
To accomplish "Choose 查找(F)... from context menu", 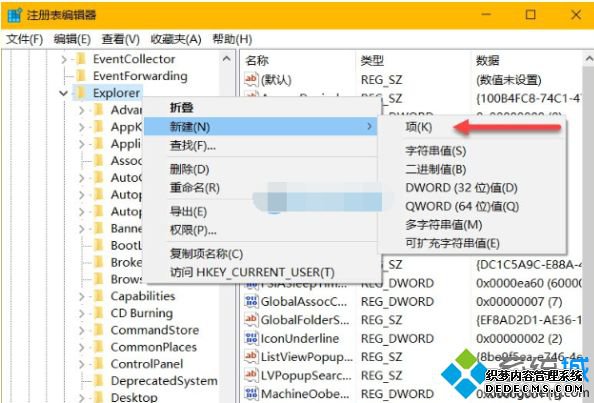I will coord(261,145).
